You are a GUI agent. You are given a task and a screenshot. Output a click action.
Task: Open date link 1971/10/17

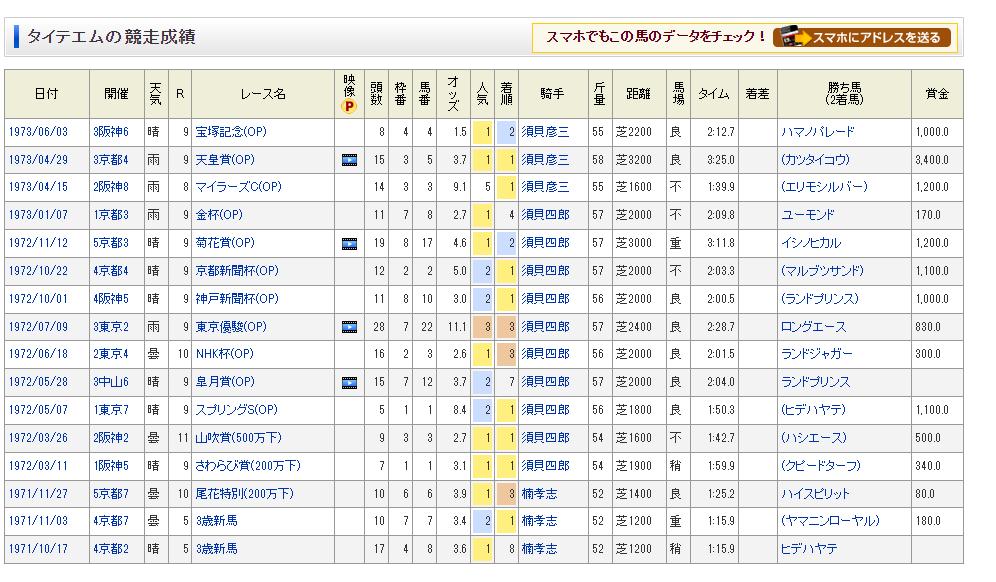coord(38,549)
